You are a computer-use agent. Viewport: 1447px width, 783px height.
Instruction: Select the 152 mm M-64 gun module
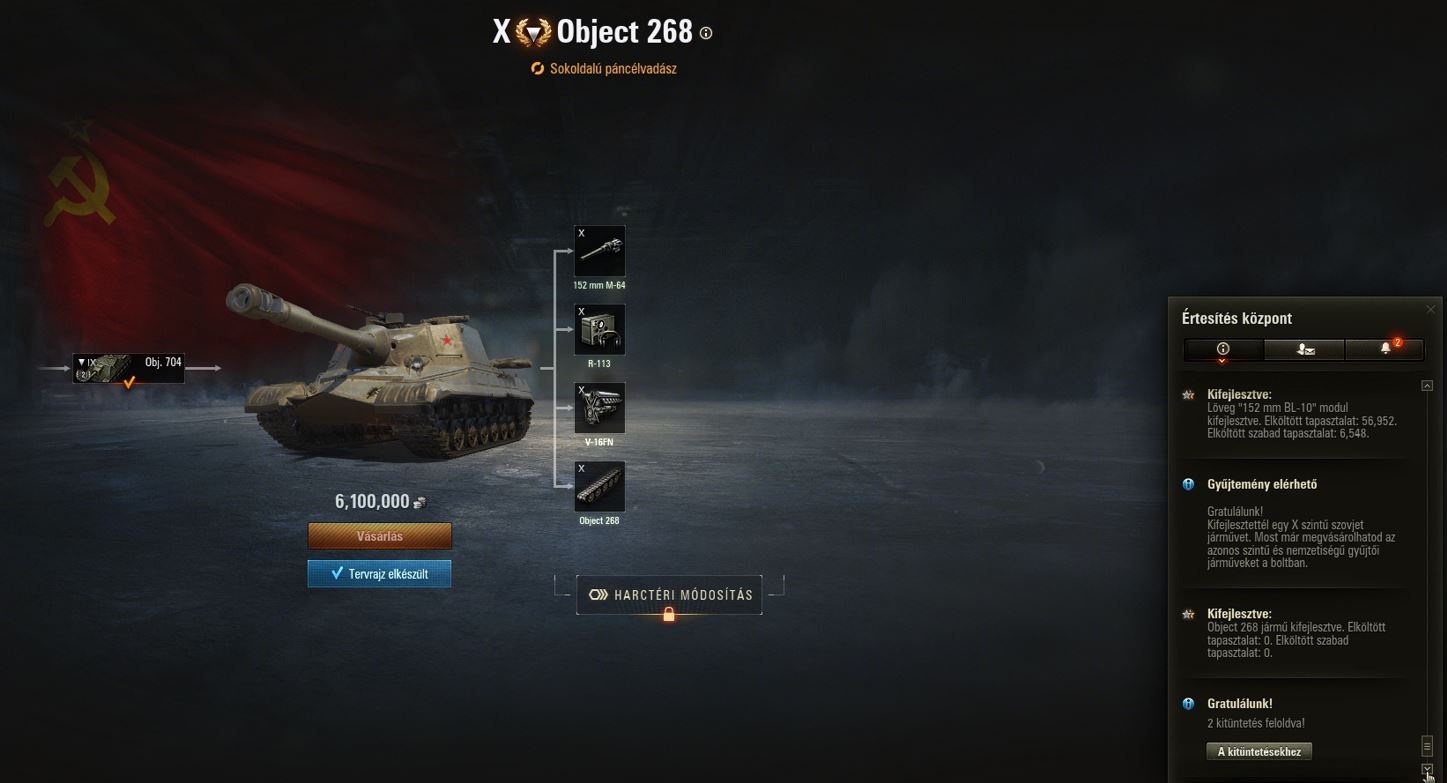(x=600, y=251)
